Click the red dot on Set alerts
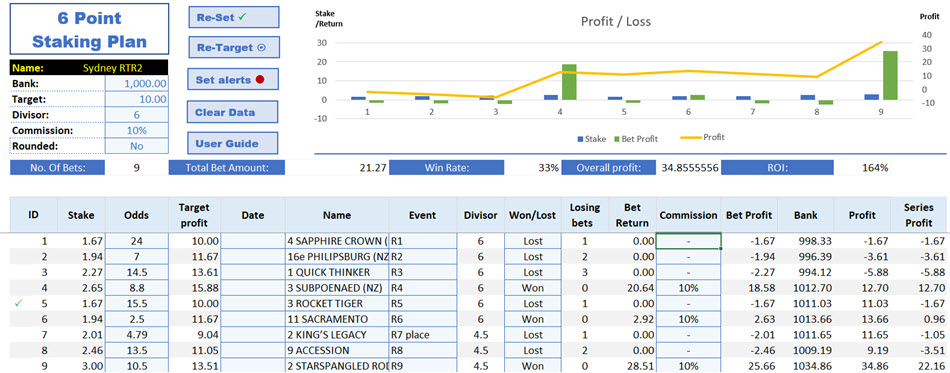Viewport: 950px width, 373px height. (x=259, y=80)
